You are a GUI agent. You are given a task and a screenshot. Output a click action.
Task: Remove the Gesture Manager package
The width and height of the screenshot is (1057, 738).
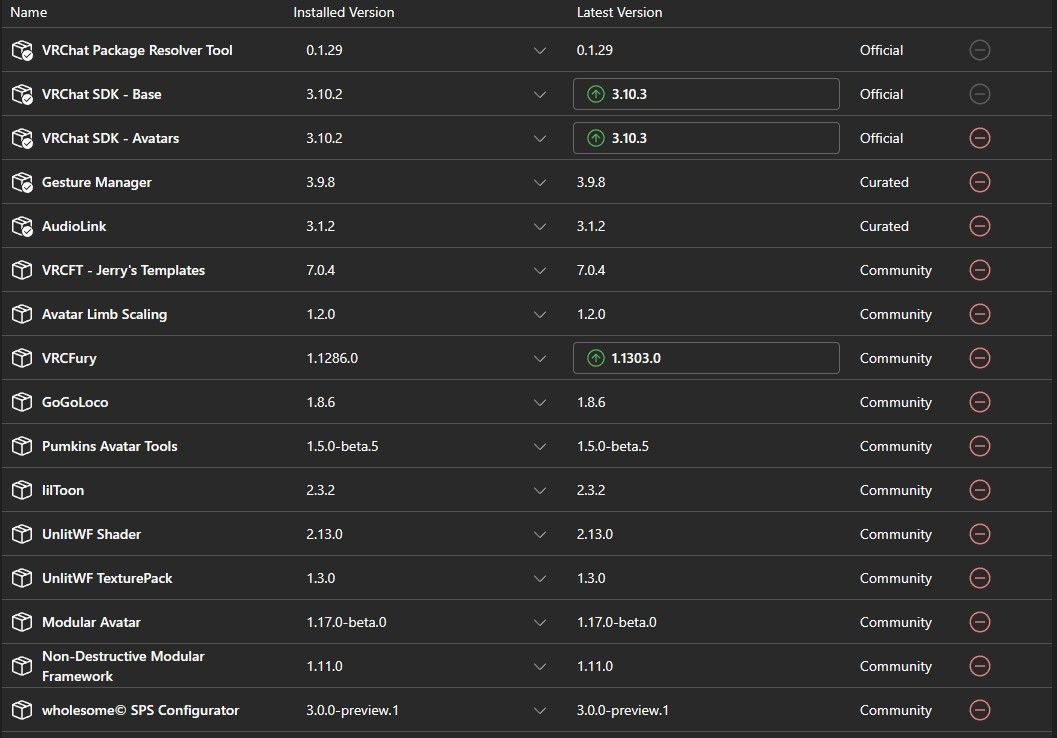pos(979,182)
